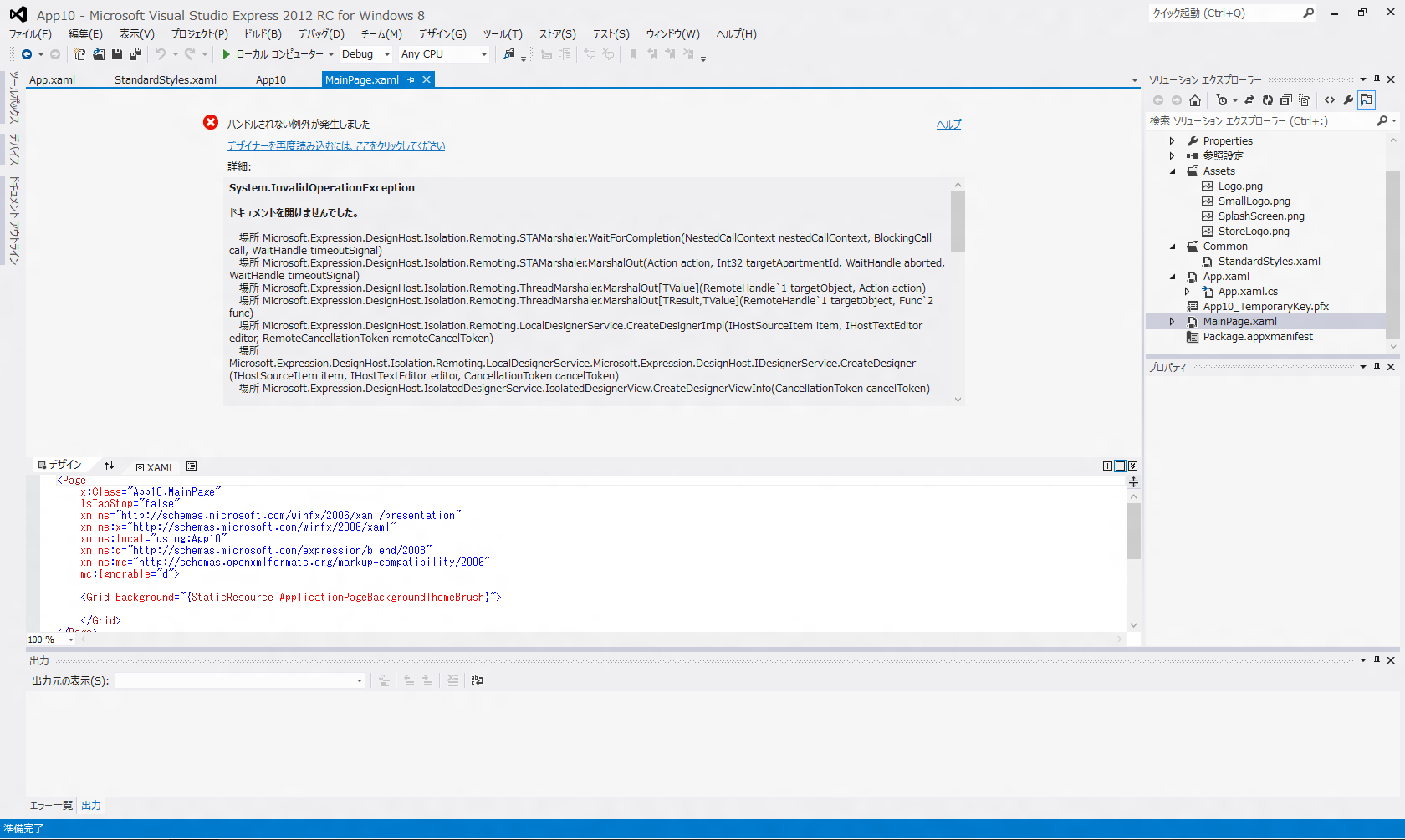Swap design and XAML panes
Viewport: 1405px width, 840px height.
110,466
